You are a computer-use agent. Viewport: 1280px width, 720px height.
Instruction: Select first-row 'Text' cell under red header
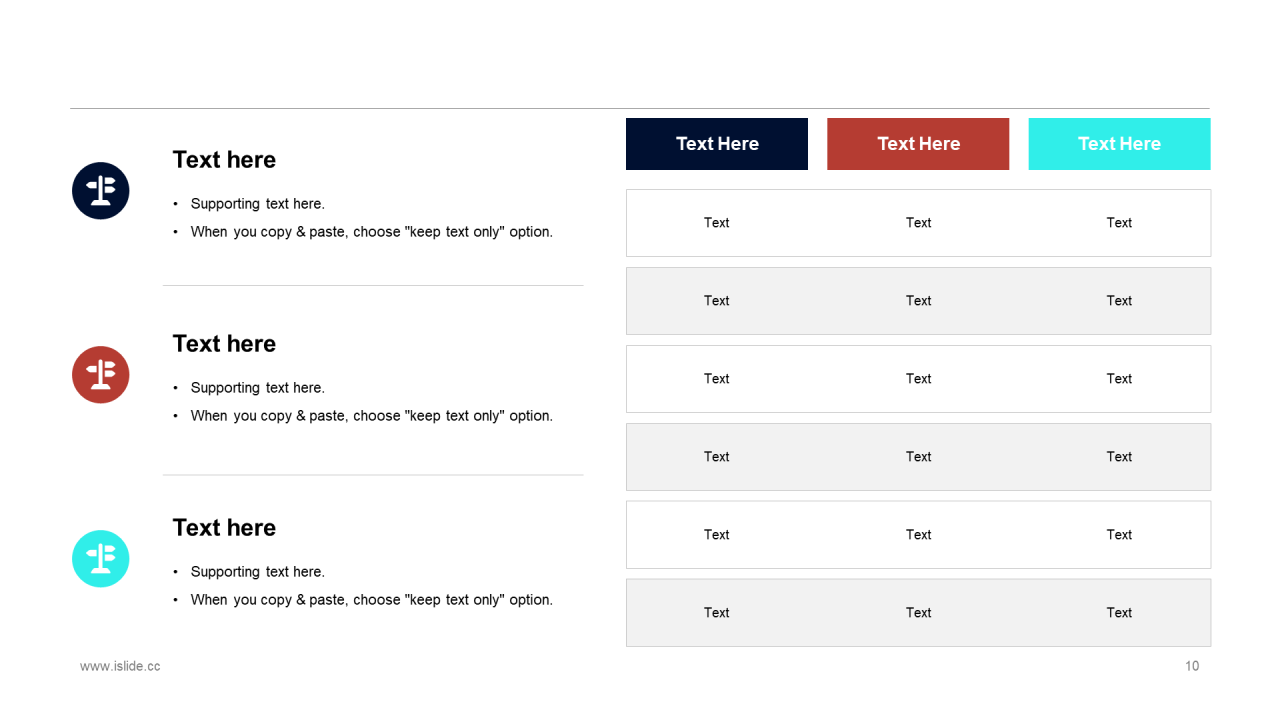pos(918,223)
